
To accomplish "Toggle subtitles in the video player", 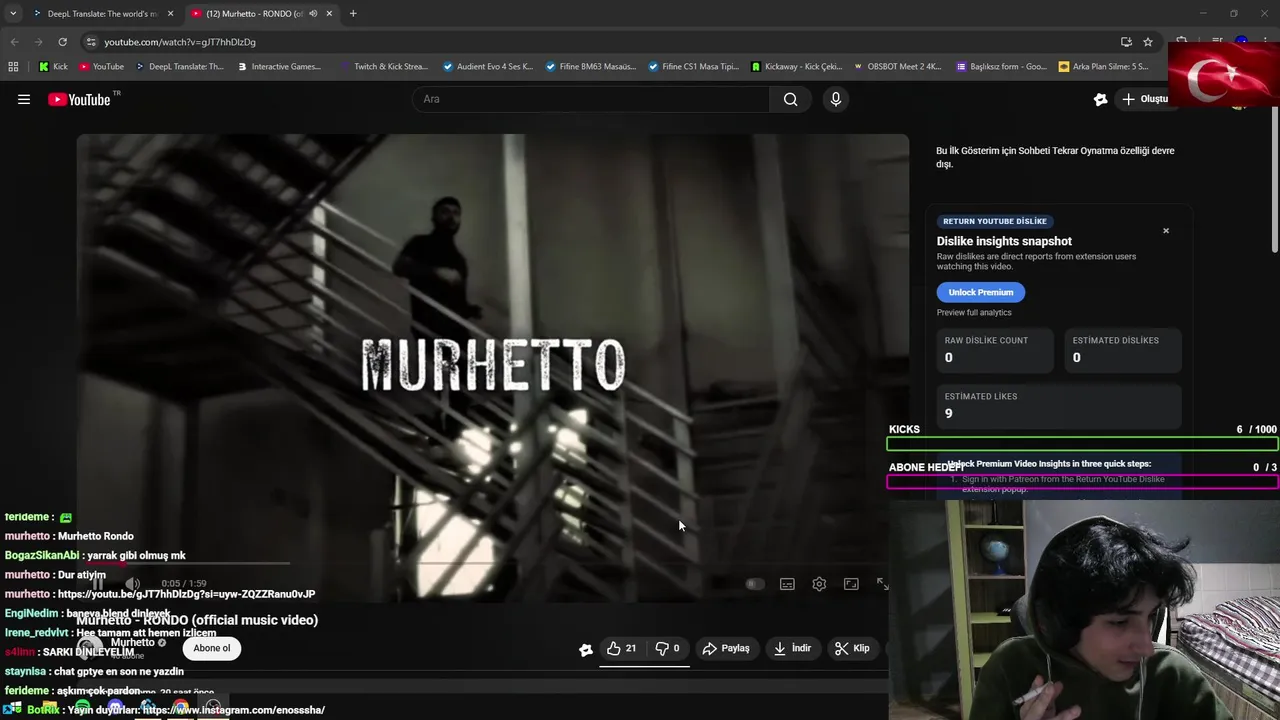I will click(x=787, y=584).
